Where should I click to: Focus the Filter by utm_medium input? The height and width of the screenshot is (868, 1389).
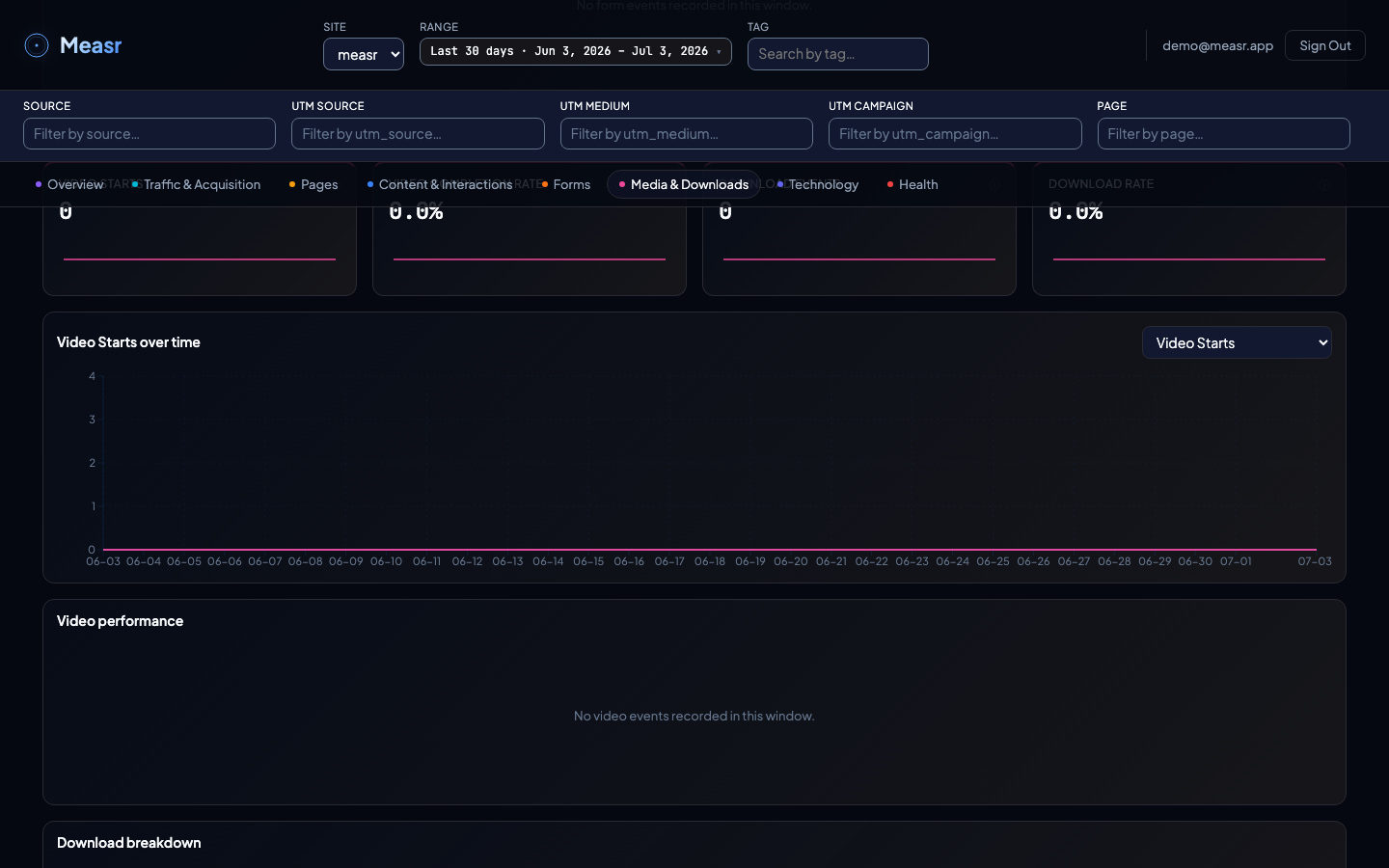pos(687,134)
